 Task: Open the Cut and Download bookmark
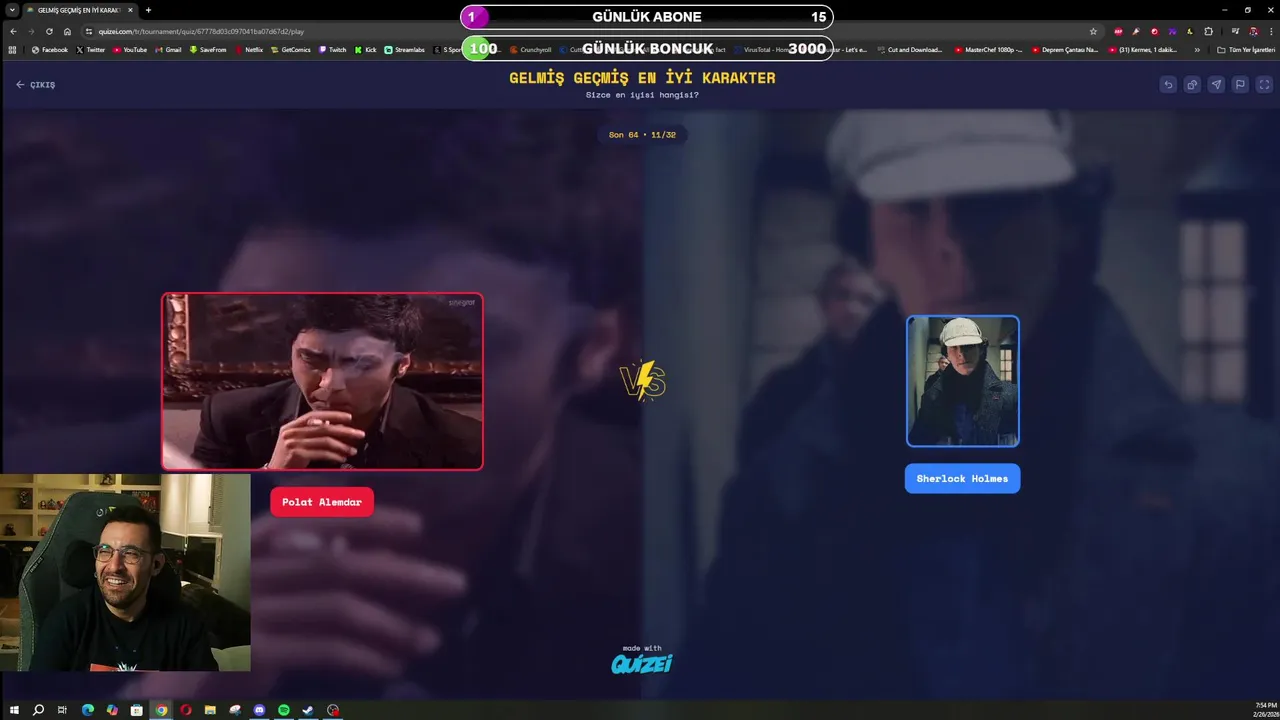tap(910, 49)
